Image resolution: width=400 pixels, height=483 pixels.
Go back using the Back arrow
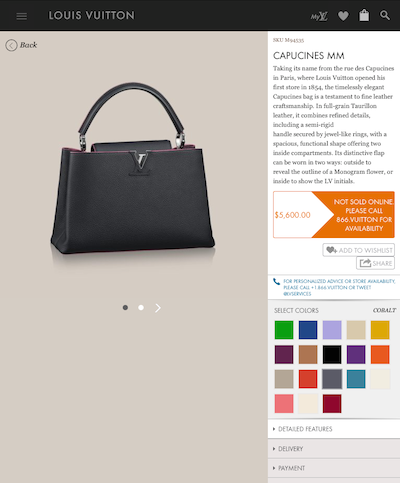(x=21, y=45)
